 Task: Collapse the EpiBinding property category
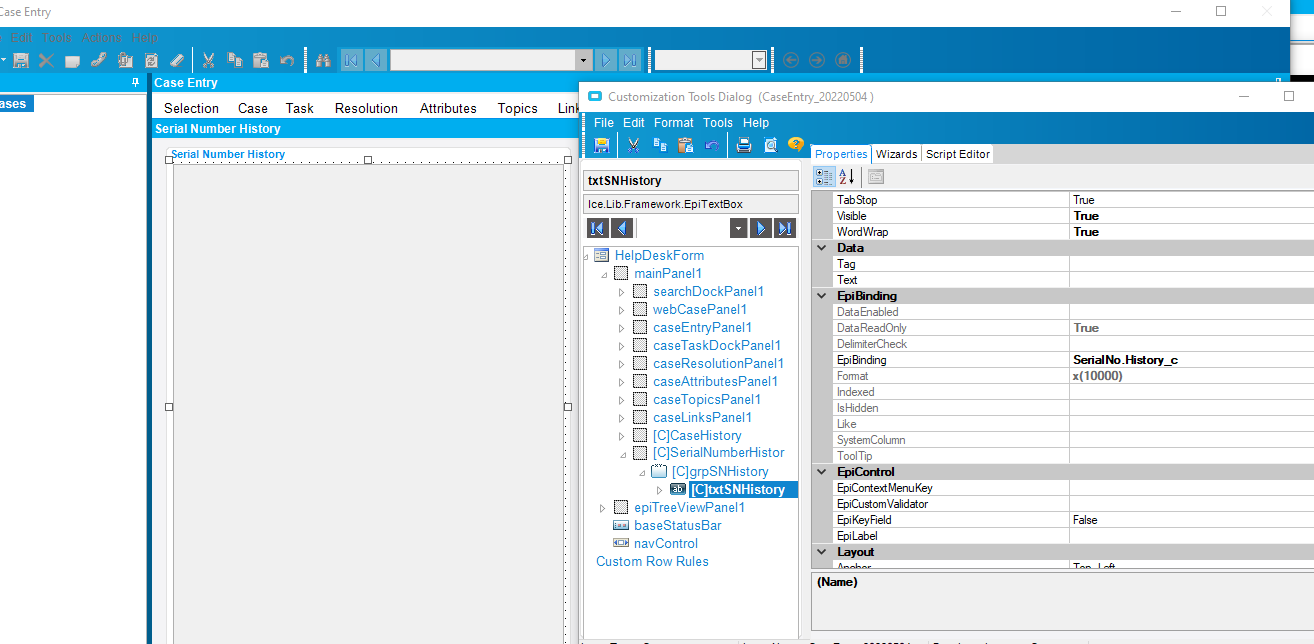click(822, 296)
